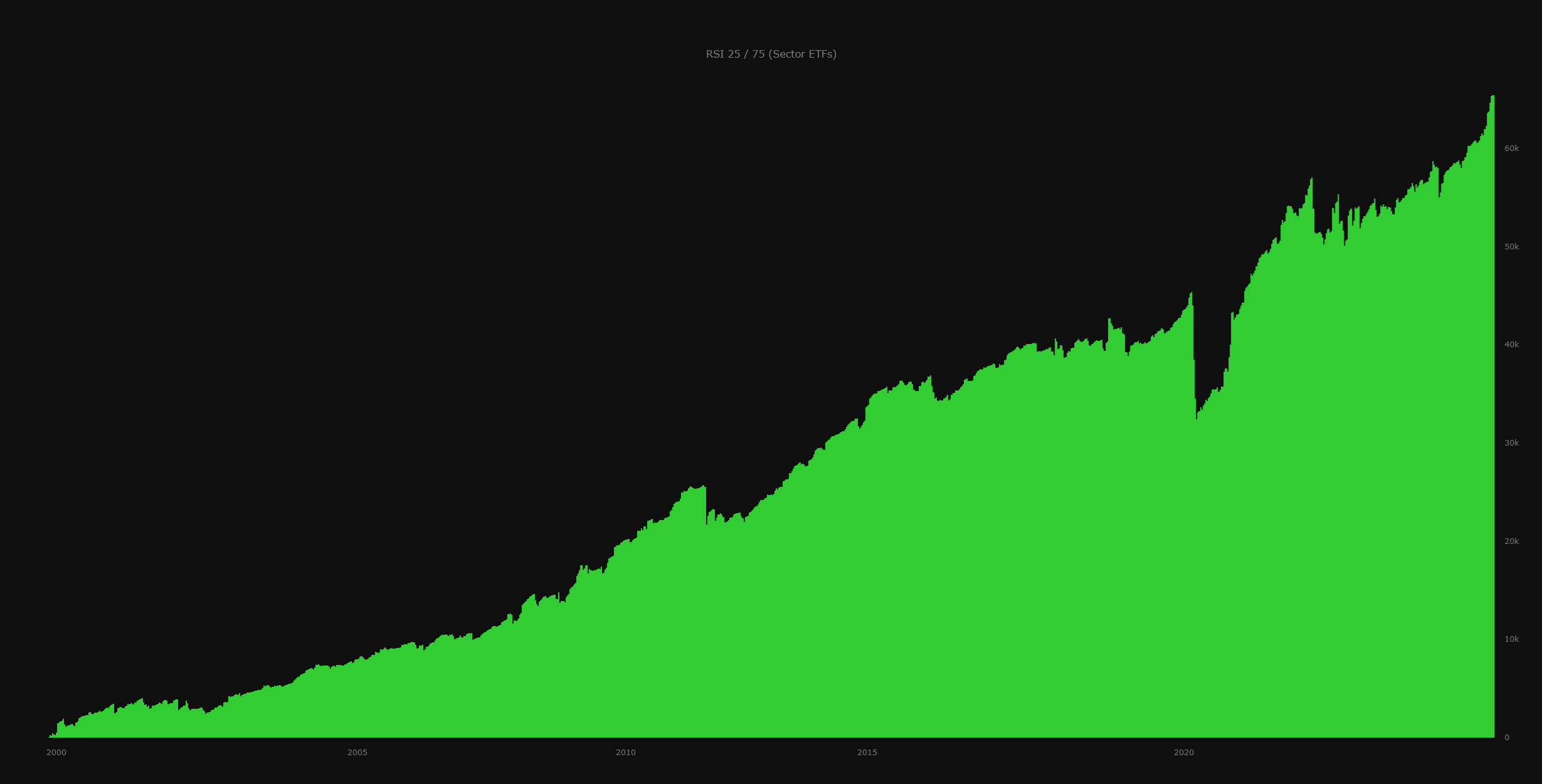The height and width of the screenshot is (784, 1542).
Task: Click the 0 y-axis label
Action: [x=1507, y=738]
